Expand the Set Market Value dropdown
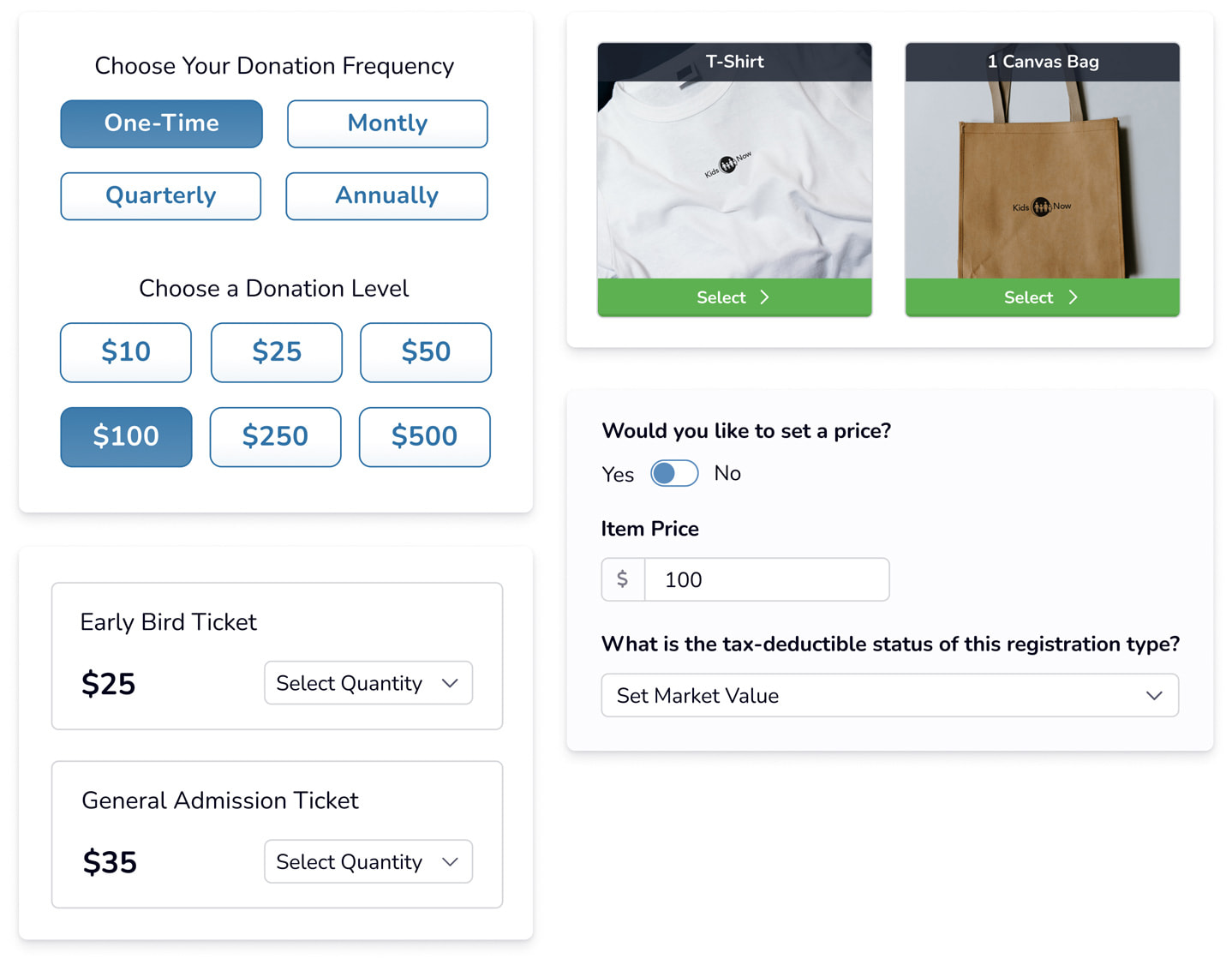The height and width of the screenshot is (965, 1232). 889,695
